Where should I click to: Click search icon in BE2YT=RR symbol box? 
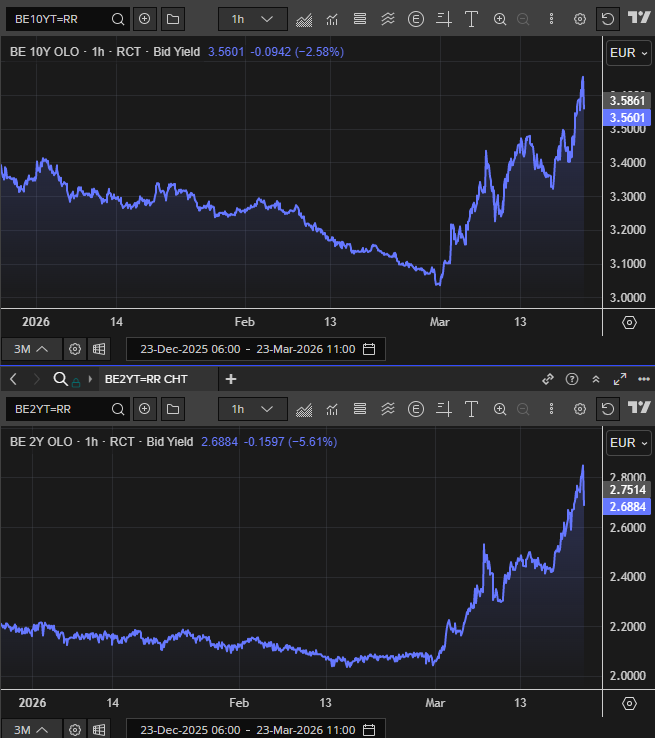coord(118,409)
